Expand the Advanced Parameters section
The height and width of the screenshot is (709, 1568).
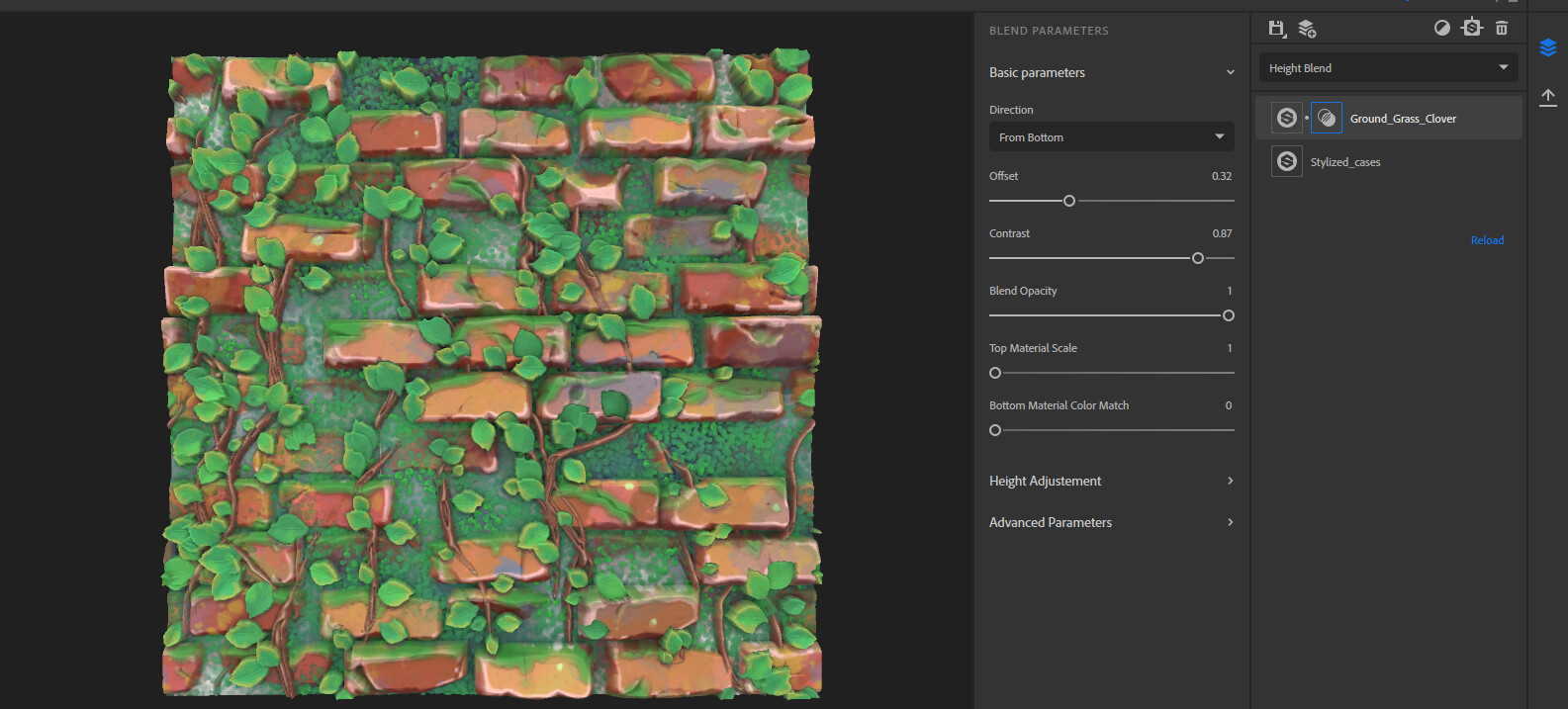[x=1231, y=522]
